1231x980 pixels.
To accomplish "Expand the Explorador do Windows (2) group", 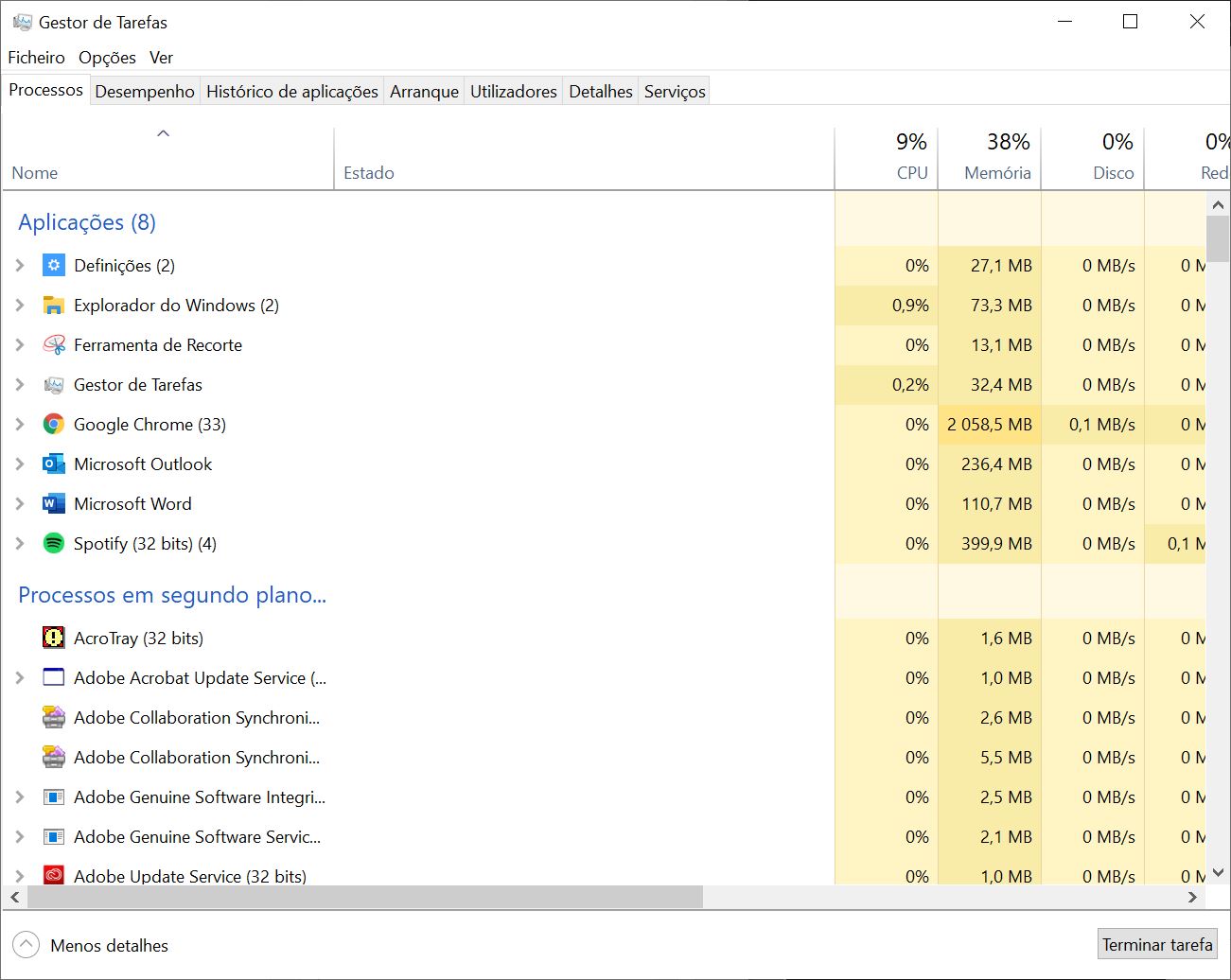I will (x=20, y=306).
